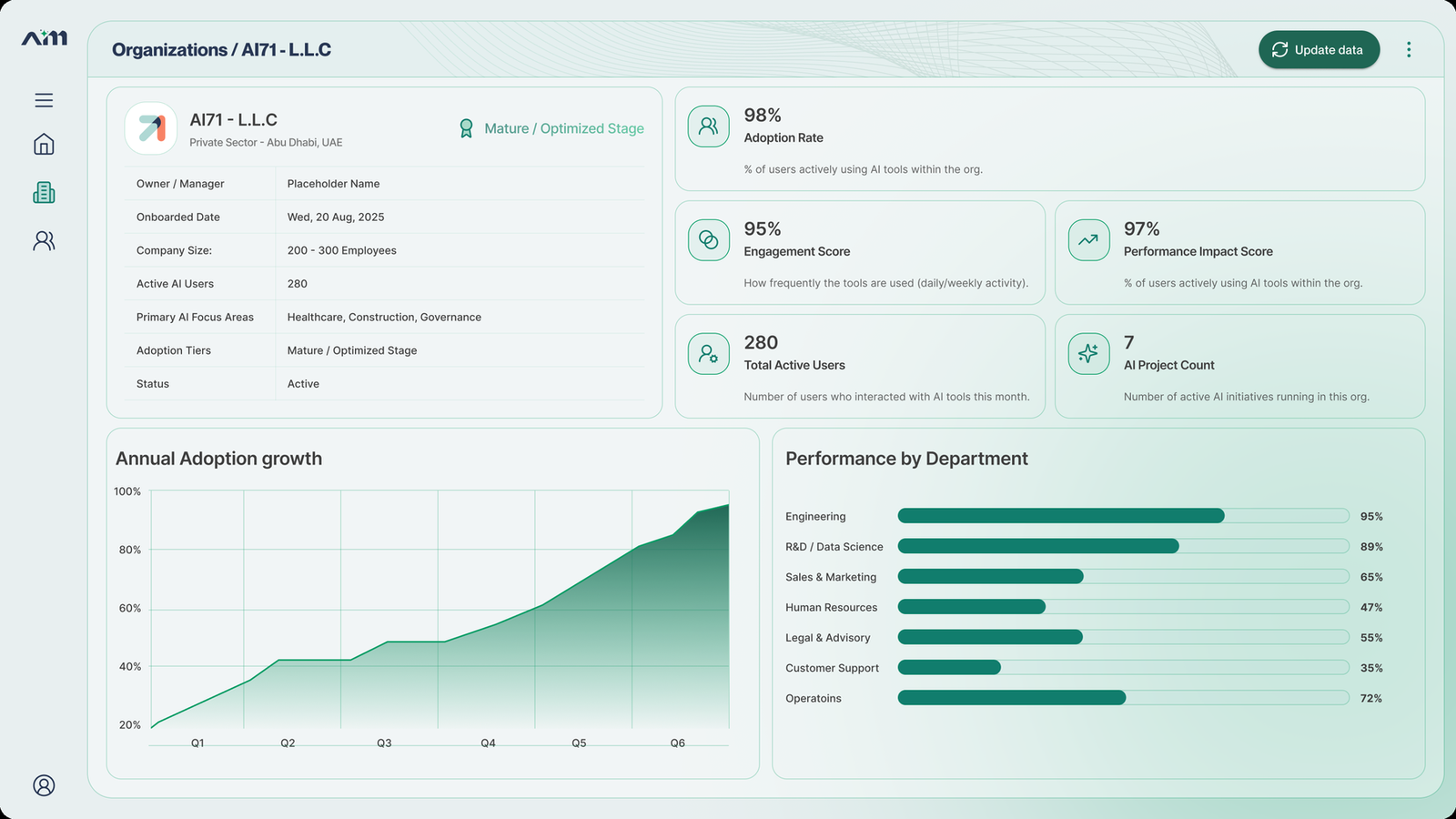Image resolution: width=1456 pixels, height=819 pixels.
Task: Click the award ribbon stage icon
Action: point(466,128)
